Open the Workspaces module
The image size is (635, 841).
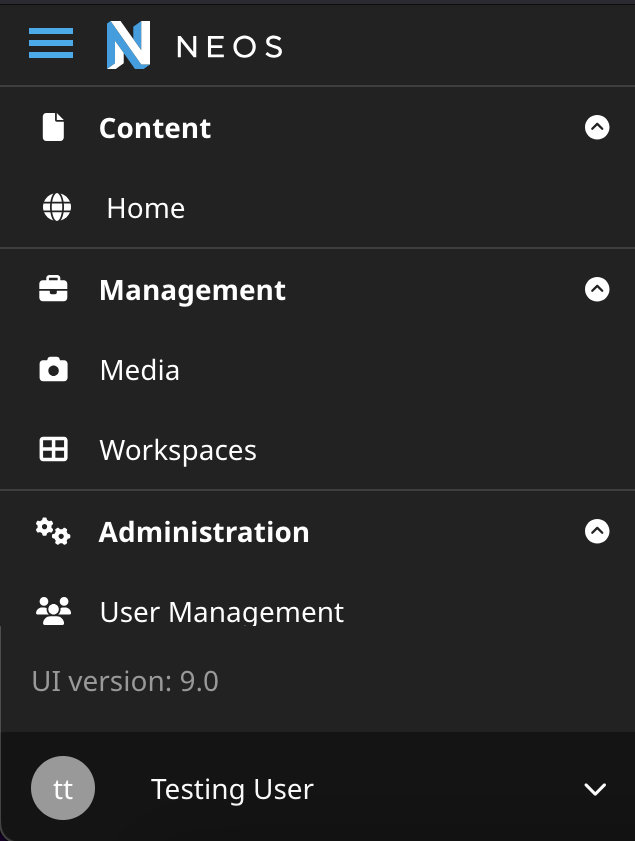(x=177, y=449)
